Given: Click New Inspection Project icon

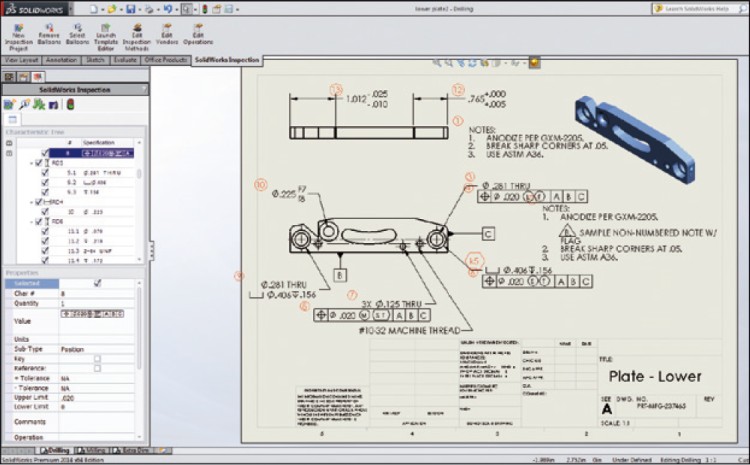Looking at the screenshot, I should coord(19,36).
